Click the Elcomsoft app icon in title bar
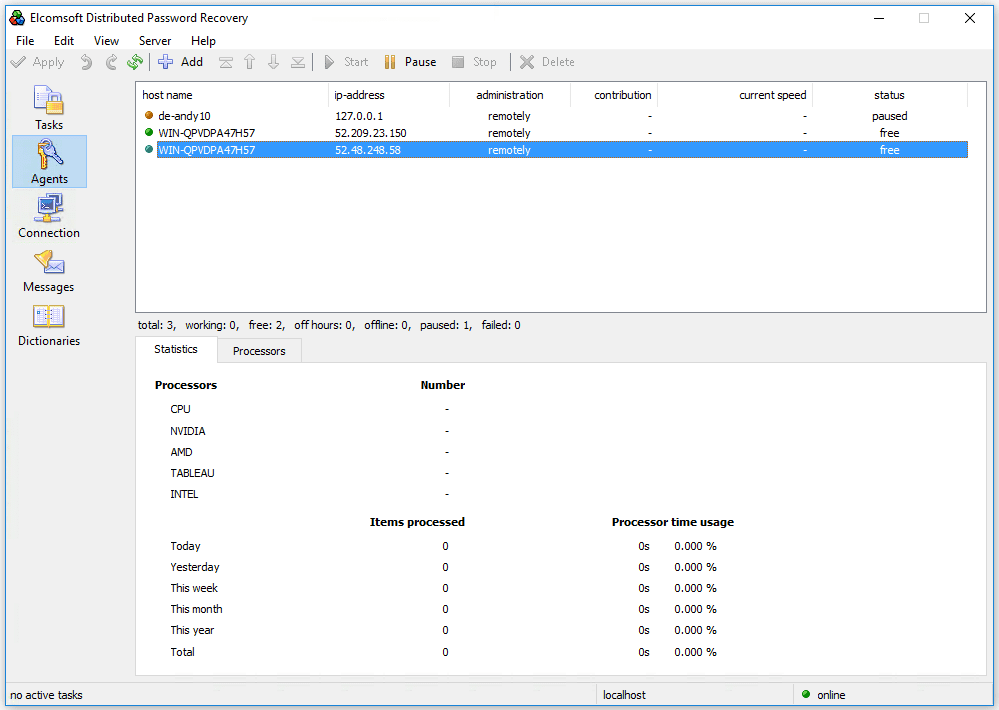Screen dimensions: 999x710 pyautogui.click(x=17, y=18)
